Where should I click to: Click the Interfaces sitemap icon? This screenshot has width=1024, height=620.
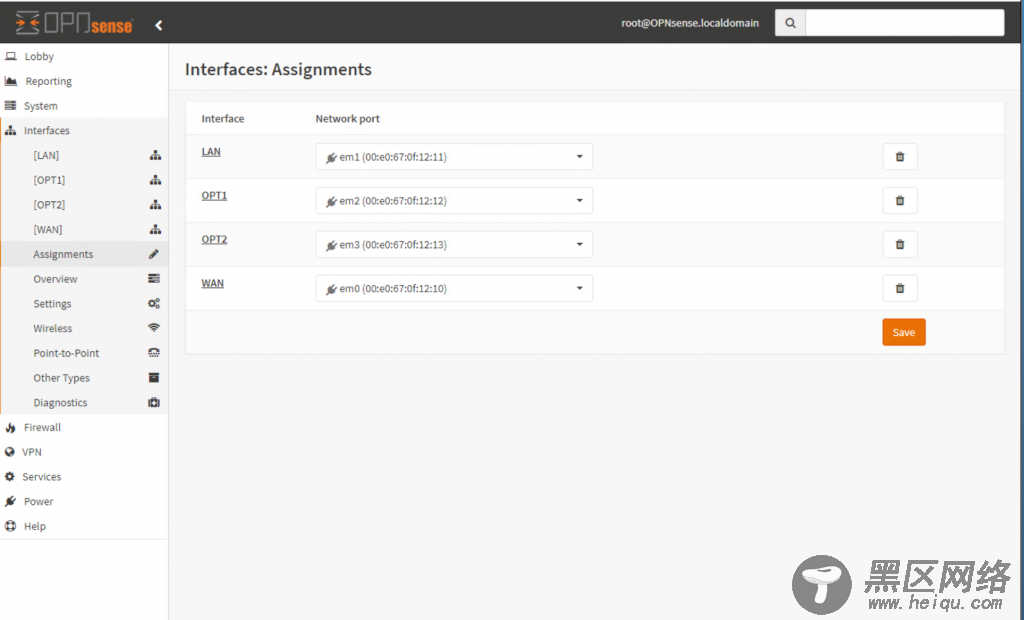(x=10, y=131)
